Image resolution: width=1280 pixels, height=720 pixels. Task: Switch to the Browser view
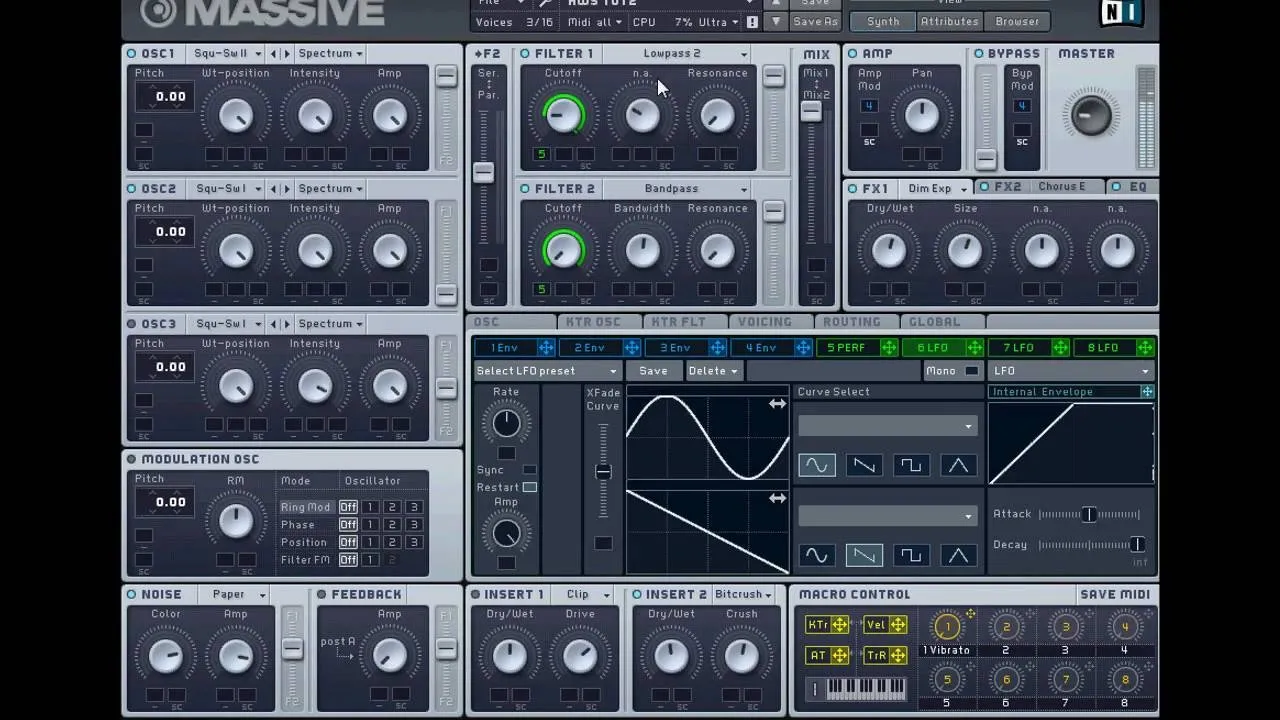click(1017, 21)
